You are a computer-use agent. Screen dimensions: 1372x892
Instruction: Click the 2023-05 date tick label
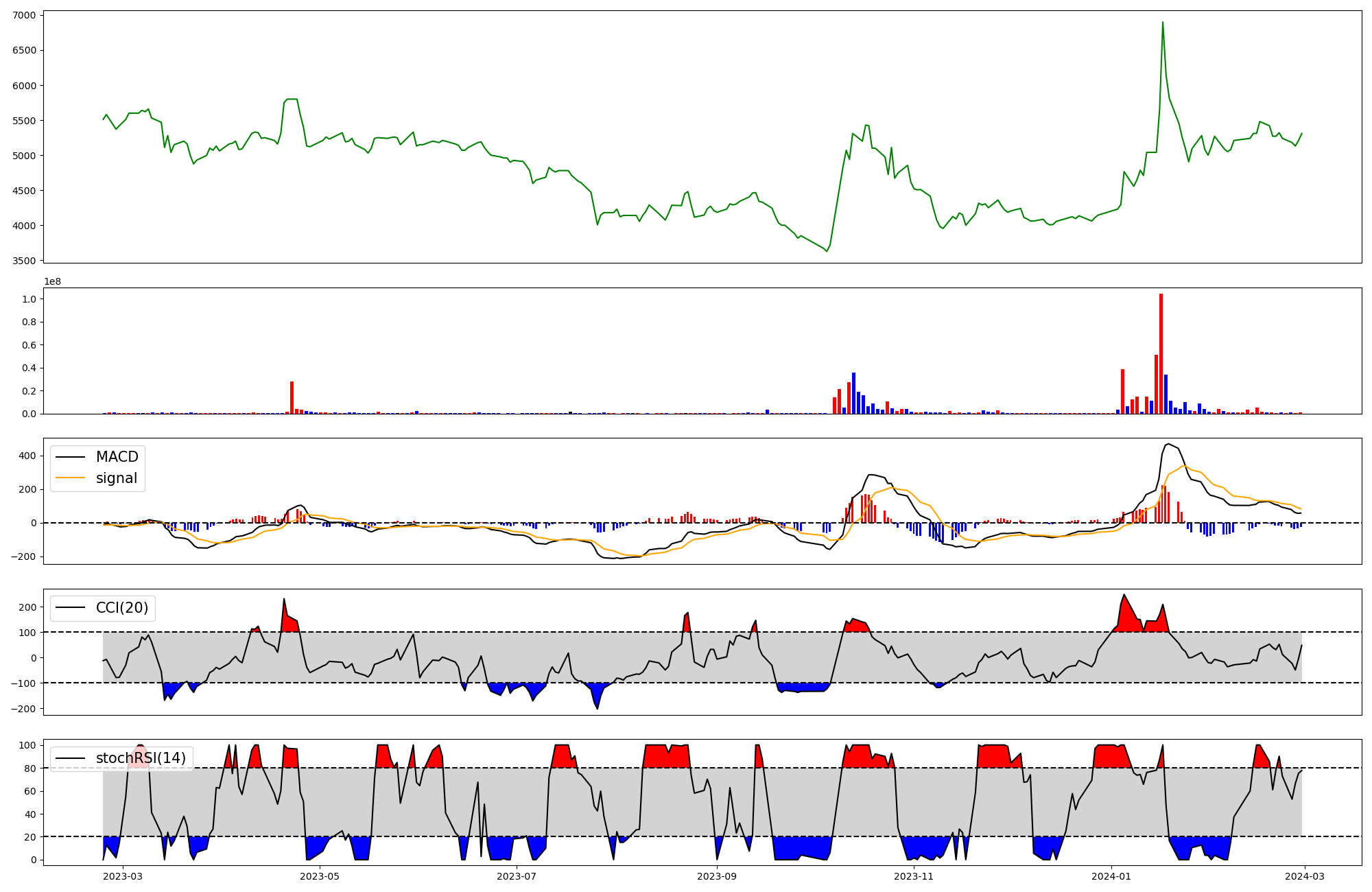coord(320,876)
